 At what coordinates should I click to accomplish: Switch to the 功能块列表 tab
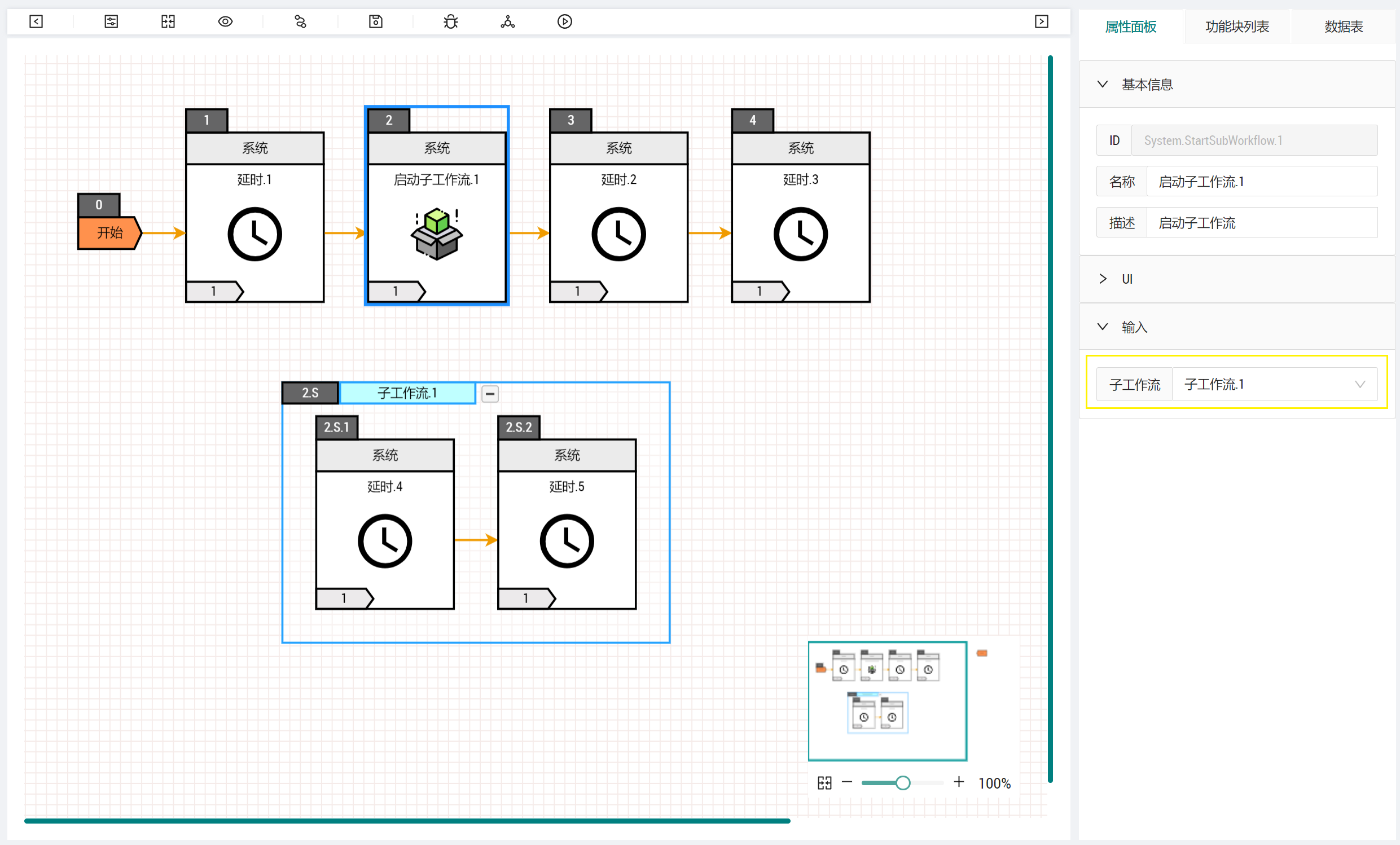click(1237, 27)
